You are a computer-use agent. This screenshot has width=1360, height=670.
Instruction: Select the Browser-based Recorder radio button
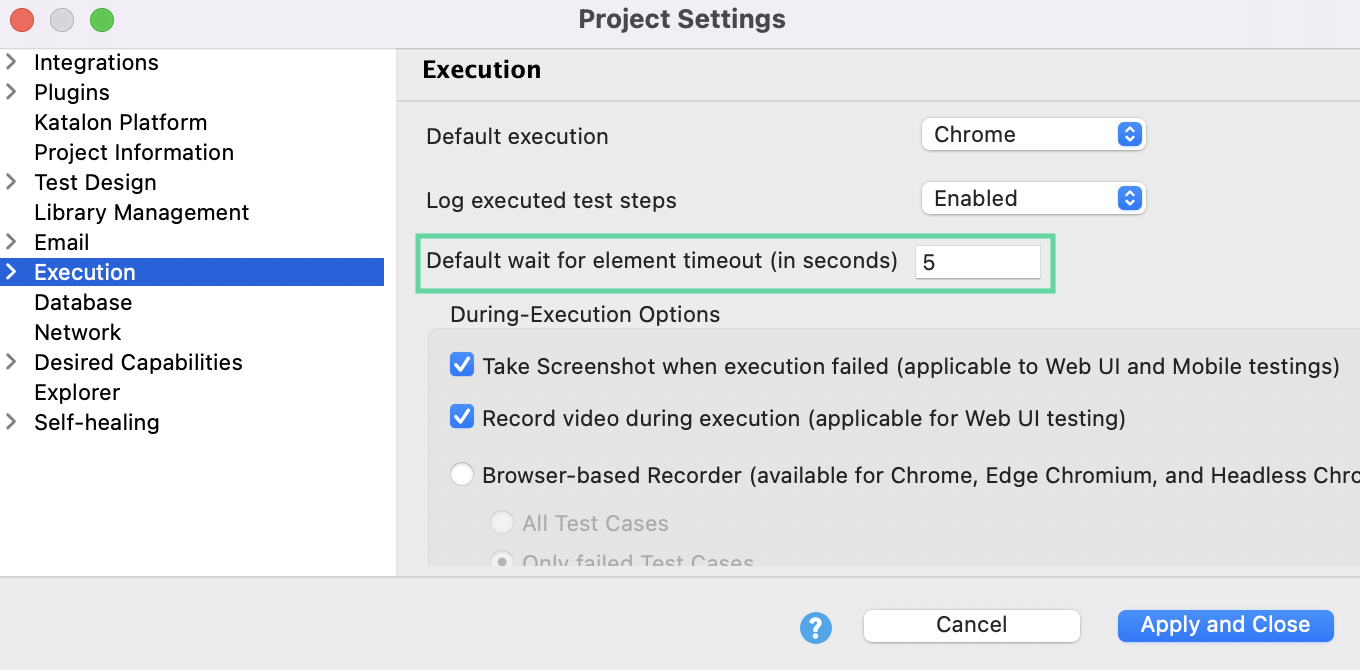(x=462, y=475)
